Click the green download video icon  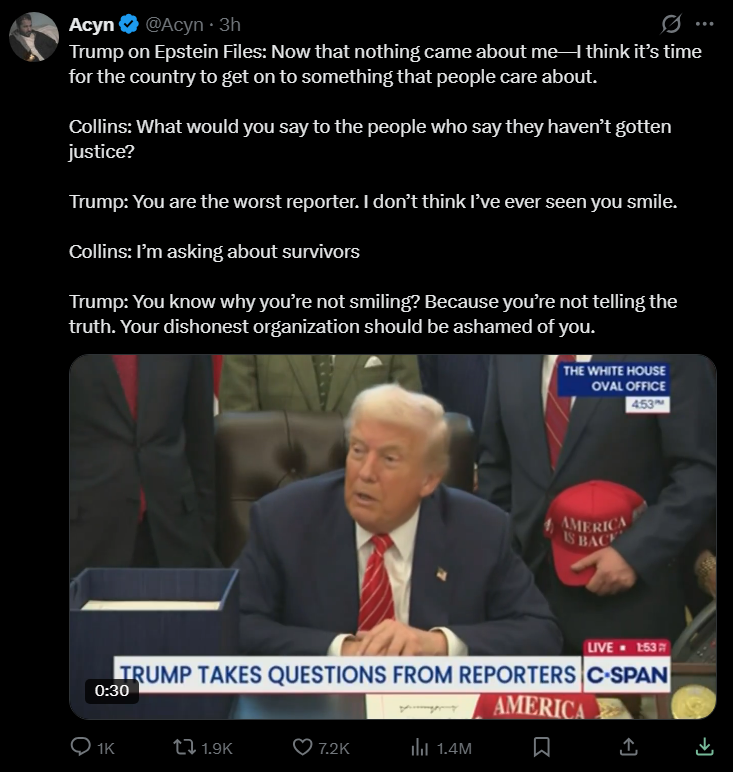(x=704, y=747)
